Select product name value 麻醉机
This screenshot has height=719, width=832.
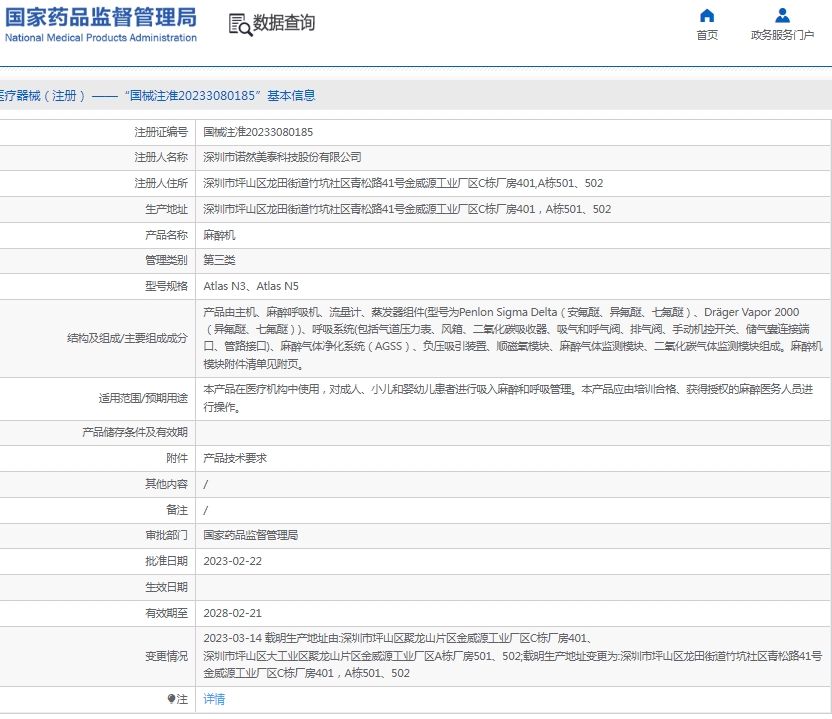tap(219, 235)
